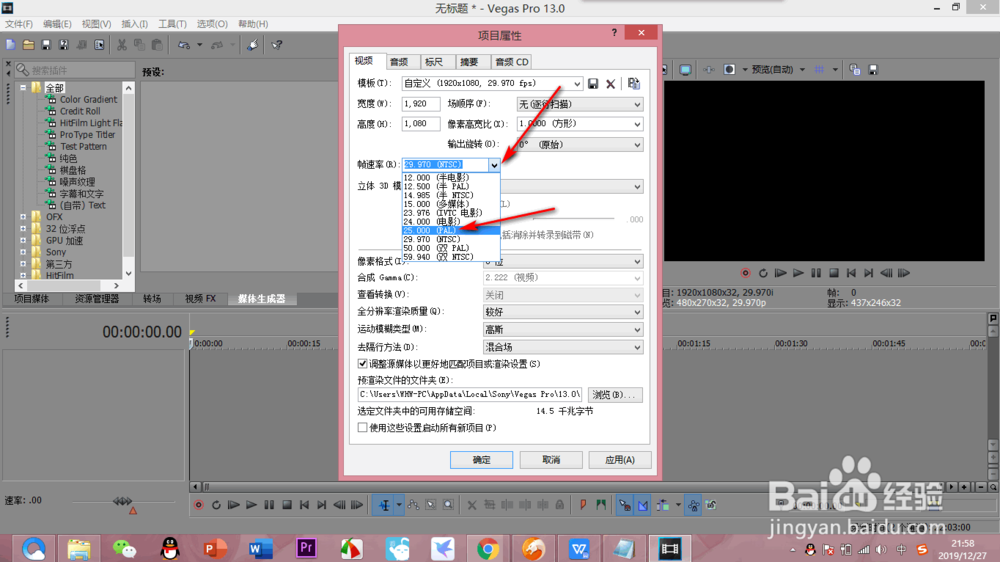
Task: Switch to the 标尺 tab
Action: tap(434, 62)
